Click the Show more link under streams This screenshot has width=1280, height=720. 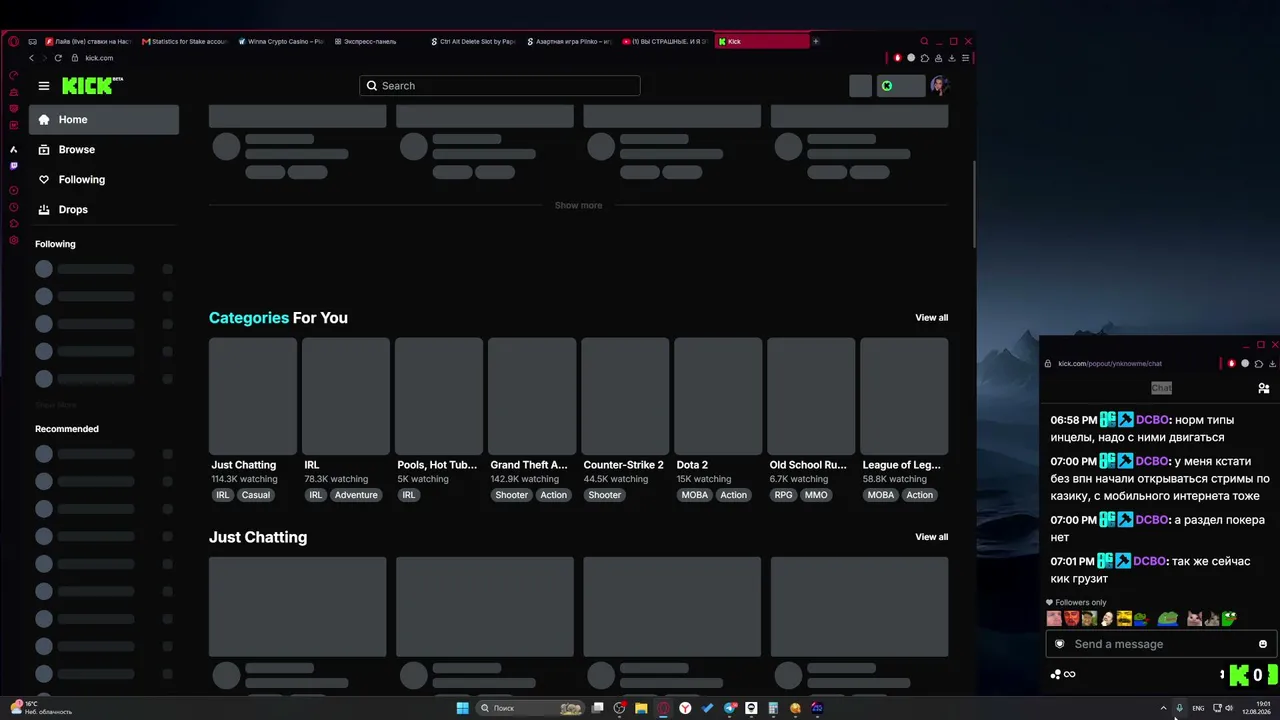(x=578, y=205)
